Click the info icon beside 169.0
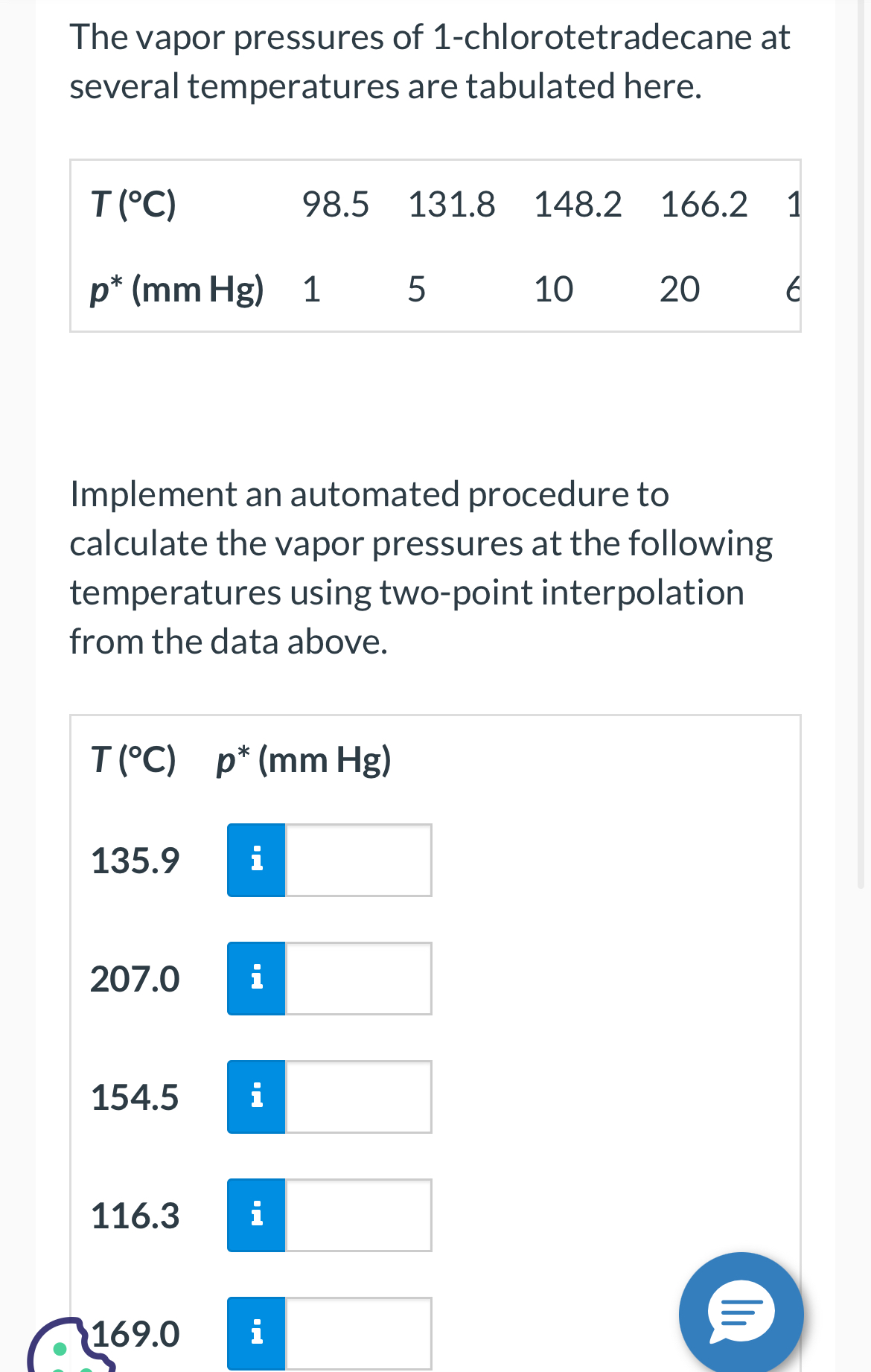The width and height of the screenshot is (871, 1372). click(256, 1333)
